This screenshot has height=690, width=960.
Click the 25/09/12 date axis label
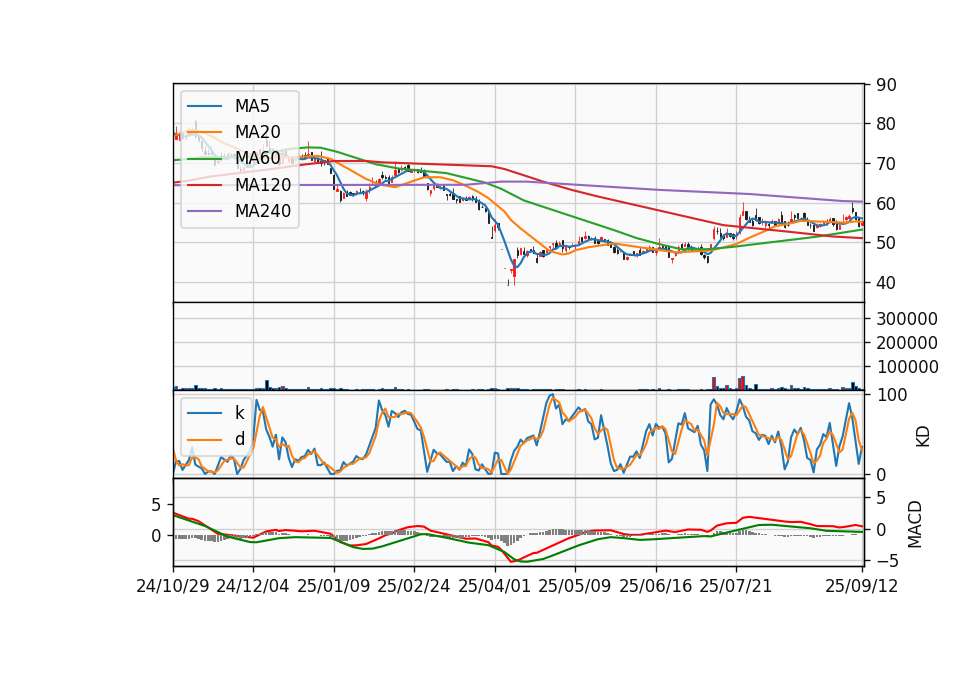coord(862,586)
